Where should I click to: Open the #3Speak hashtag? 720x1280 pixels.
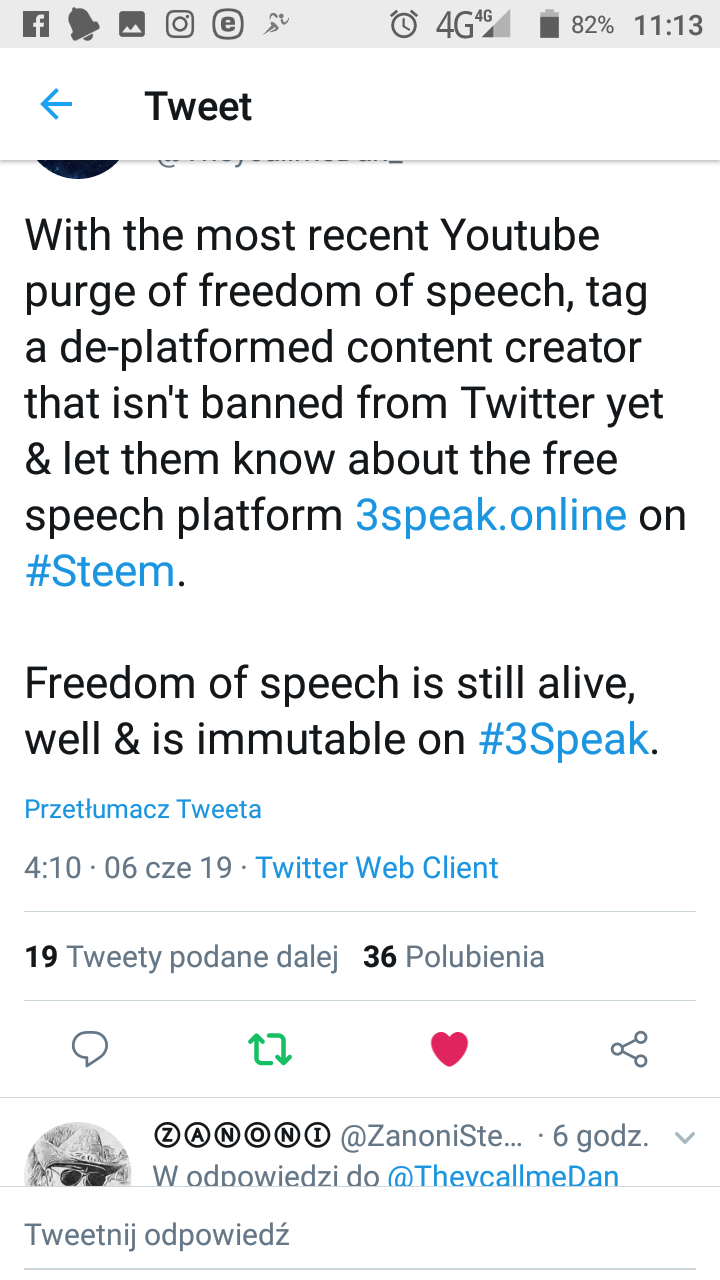[564, 739]
